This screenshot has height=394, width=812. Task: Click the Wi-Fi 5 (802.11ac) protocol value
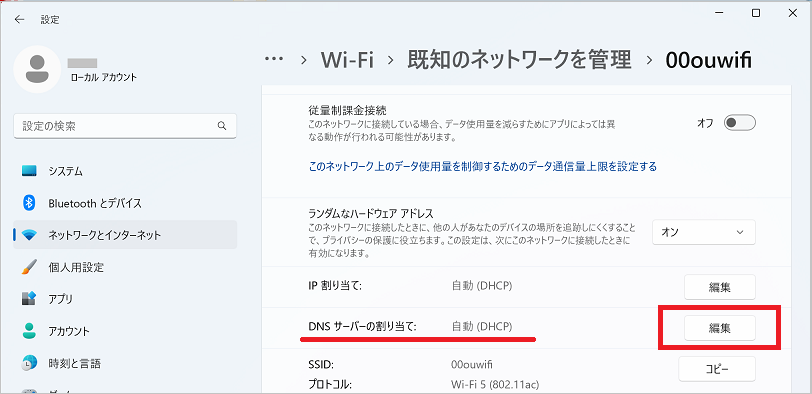pyautogui.click(x=495, y=384)
